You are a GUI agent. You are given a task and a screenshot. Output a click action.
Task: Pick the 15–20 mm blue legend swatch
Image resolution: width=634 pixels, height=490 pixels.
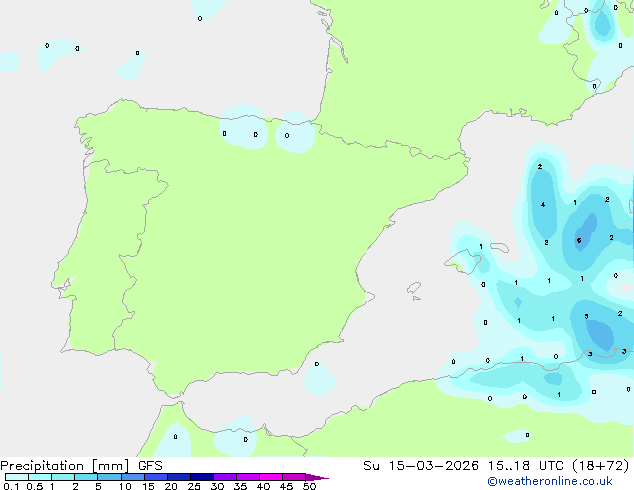pos(156,477)
